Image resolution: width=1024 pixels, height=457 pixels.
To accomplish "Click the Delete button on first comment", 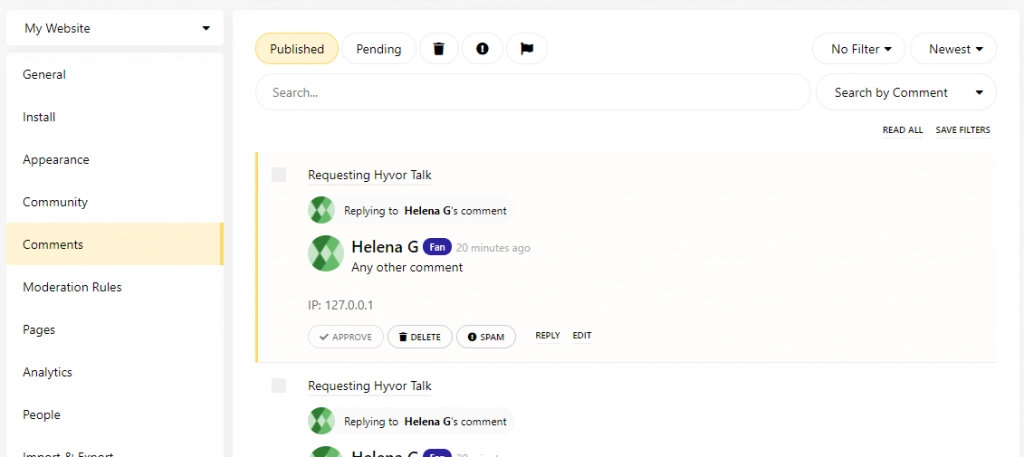I will tap(420, 337).
